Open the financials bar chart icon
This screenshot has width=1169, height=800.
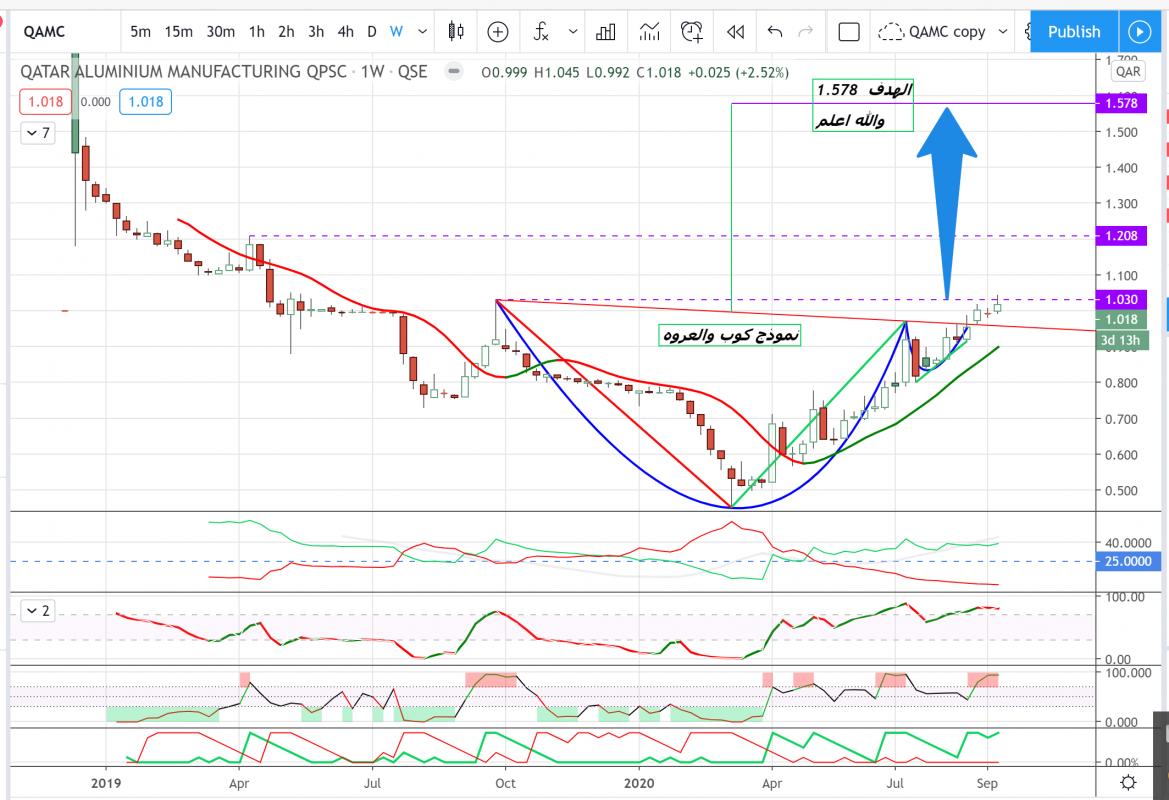pos(605,32)
